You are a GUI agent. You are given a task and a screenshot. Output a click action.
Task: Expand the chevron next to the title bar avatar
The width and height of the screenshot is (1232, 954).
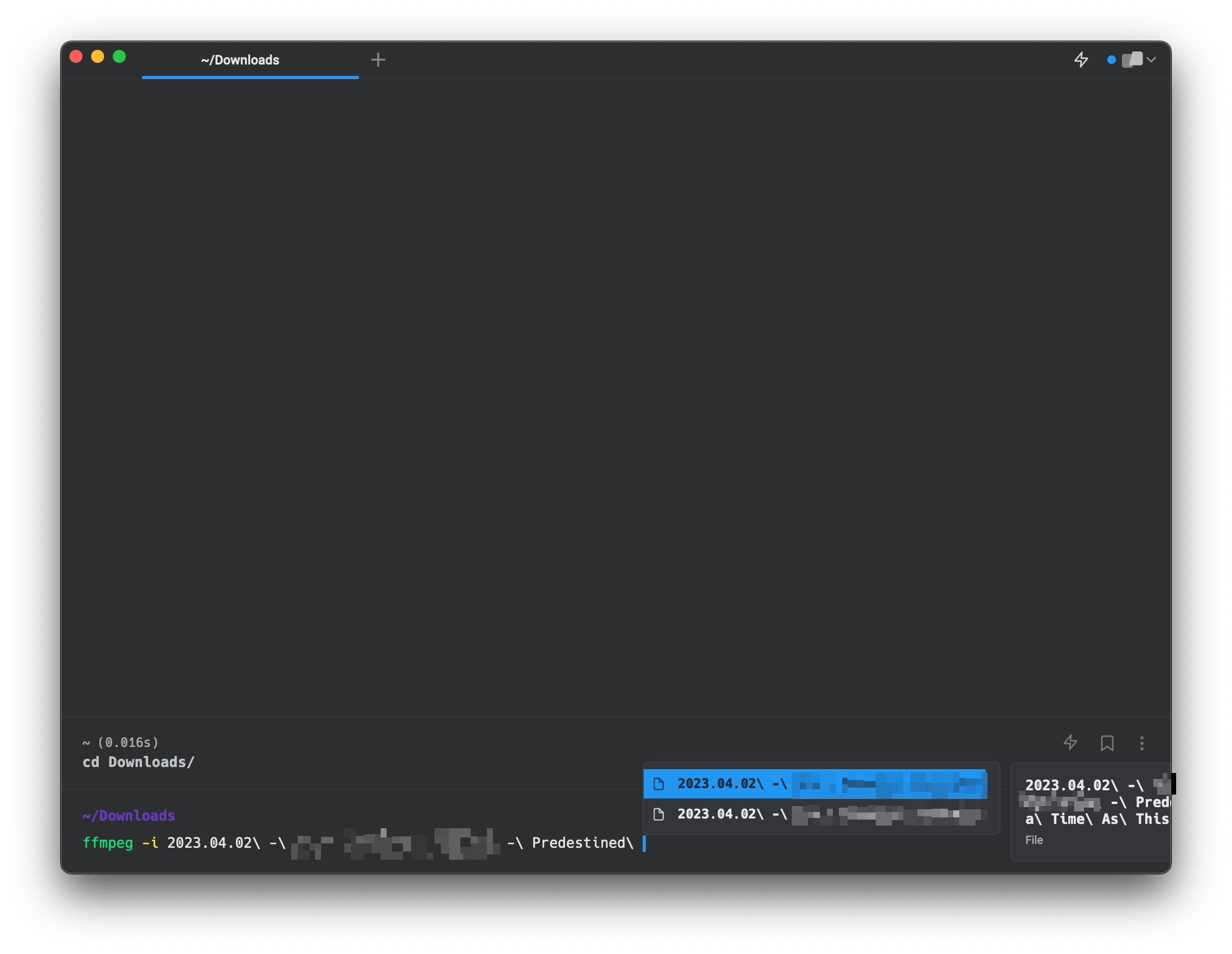tap(1152, 59)
